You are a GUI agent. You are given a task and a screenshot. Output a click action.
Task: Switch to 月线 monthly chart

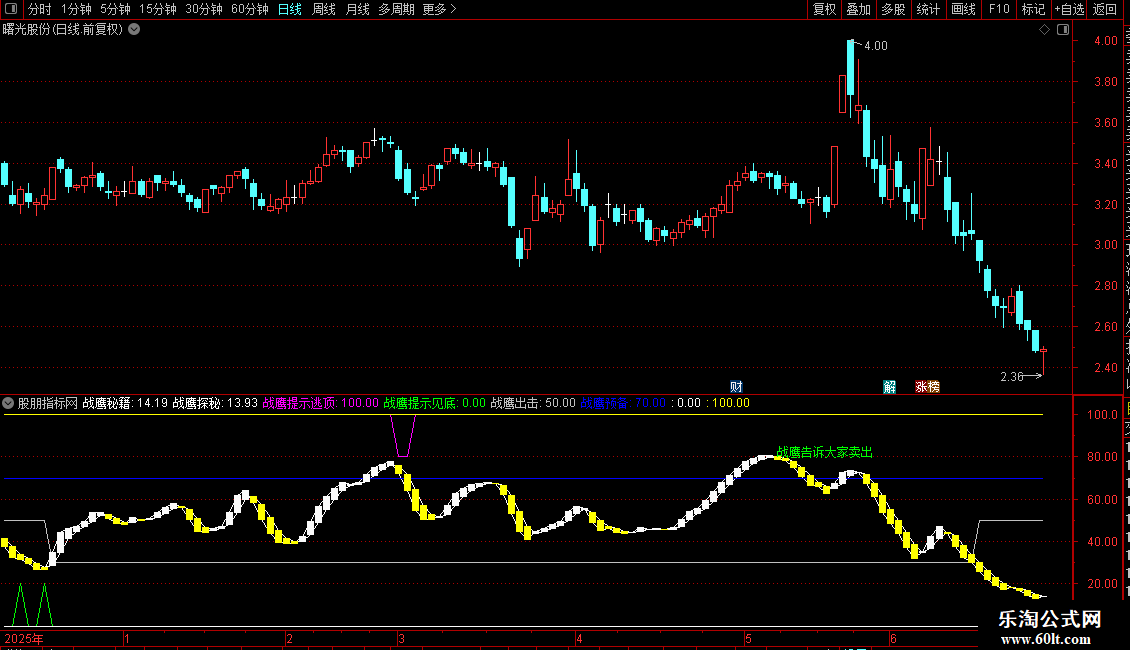[x=357, y=9]
